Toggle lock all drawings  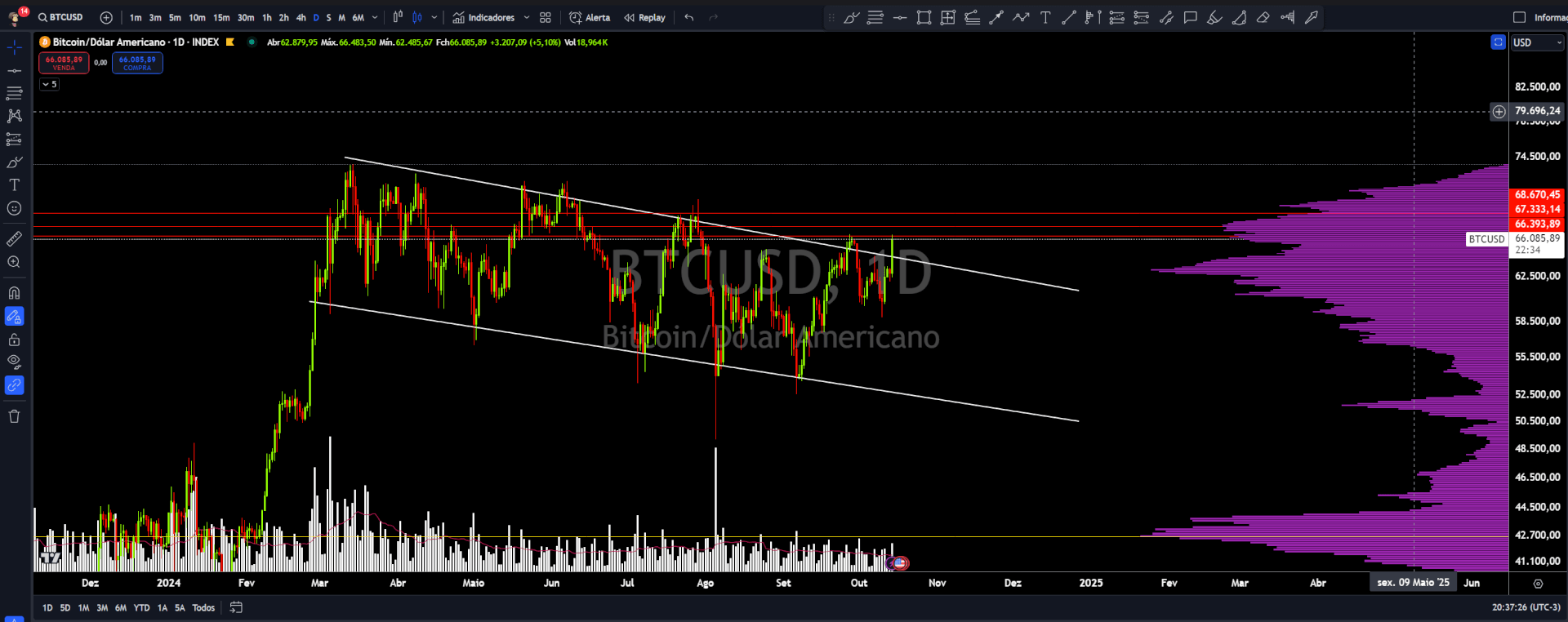tap(14, 340)
